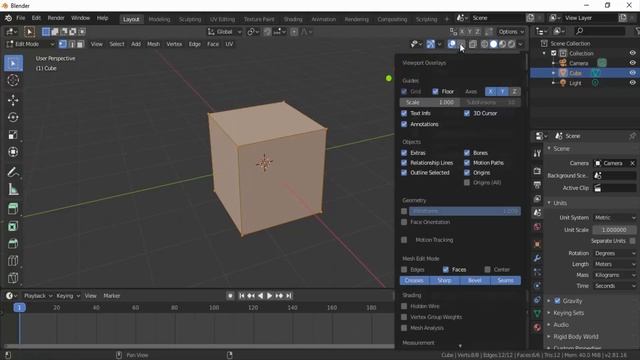Uncheck the 3D Cursor overlay
The image size is (640, 360).
click(467, 113)
